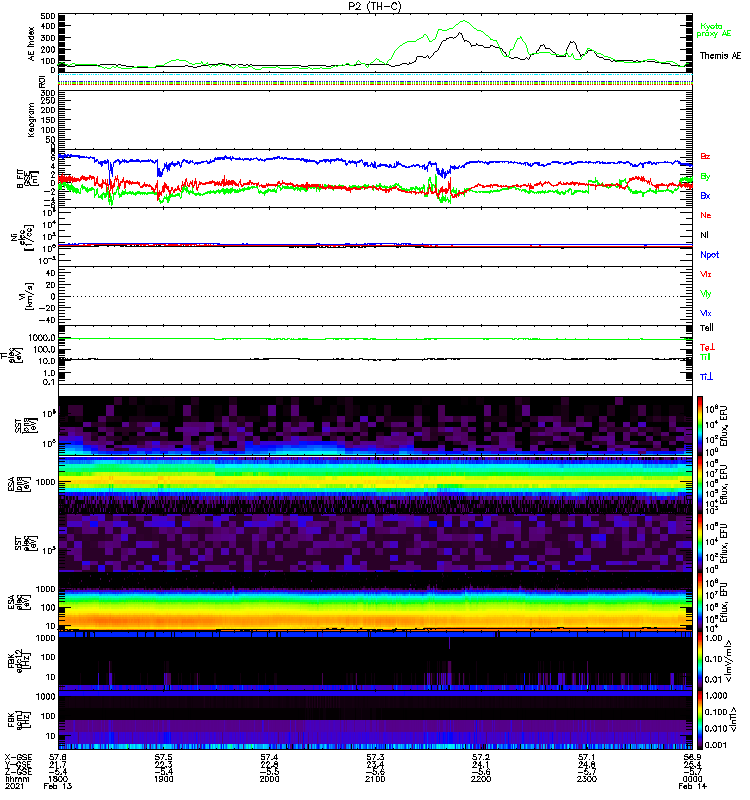The width and height of the screenshot is (750, 800).
Task: Click the Vi [km/s] axis label
Action: [x=26, y=296]
